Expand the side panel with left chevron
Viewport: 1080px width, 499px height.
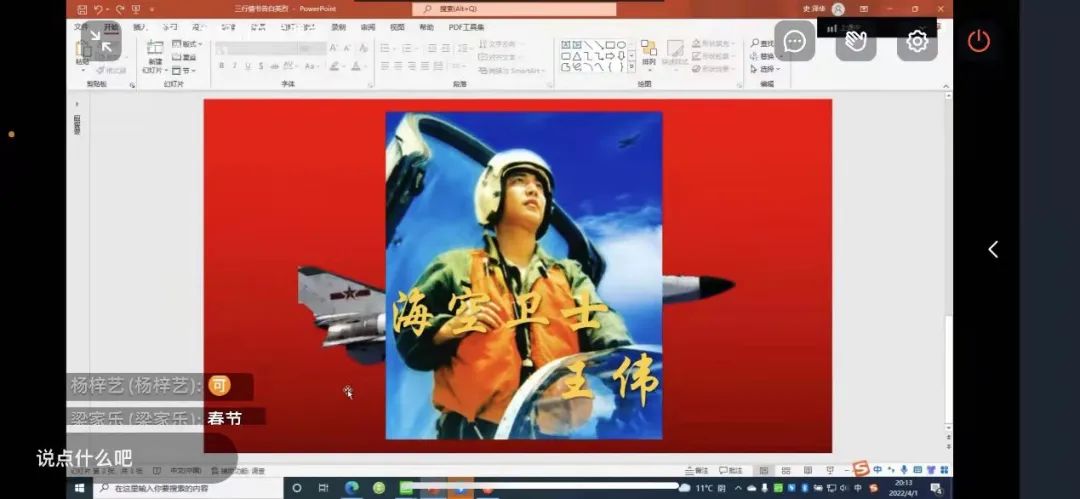click(x=992, y=250)
